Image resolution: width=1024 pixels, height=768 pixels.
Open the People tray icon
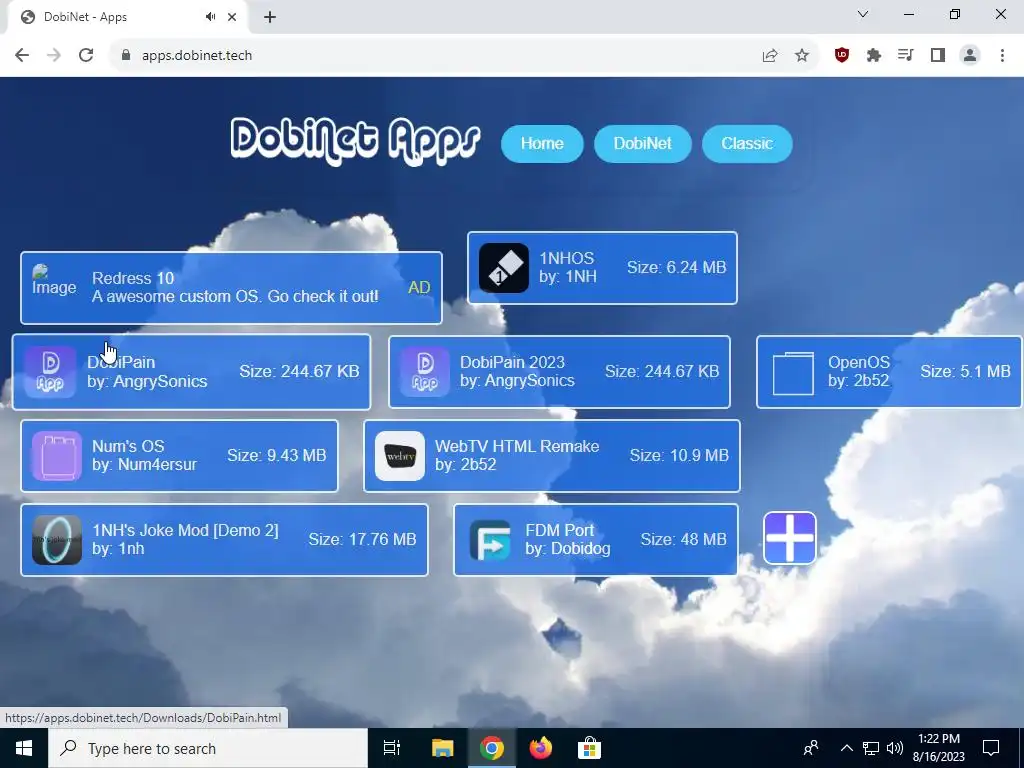point(811,748)
